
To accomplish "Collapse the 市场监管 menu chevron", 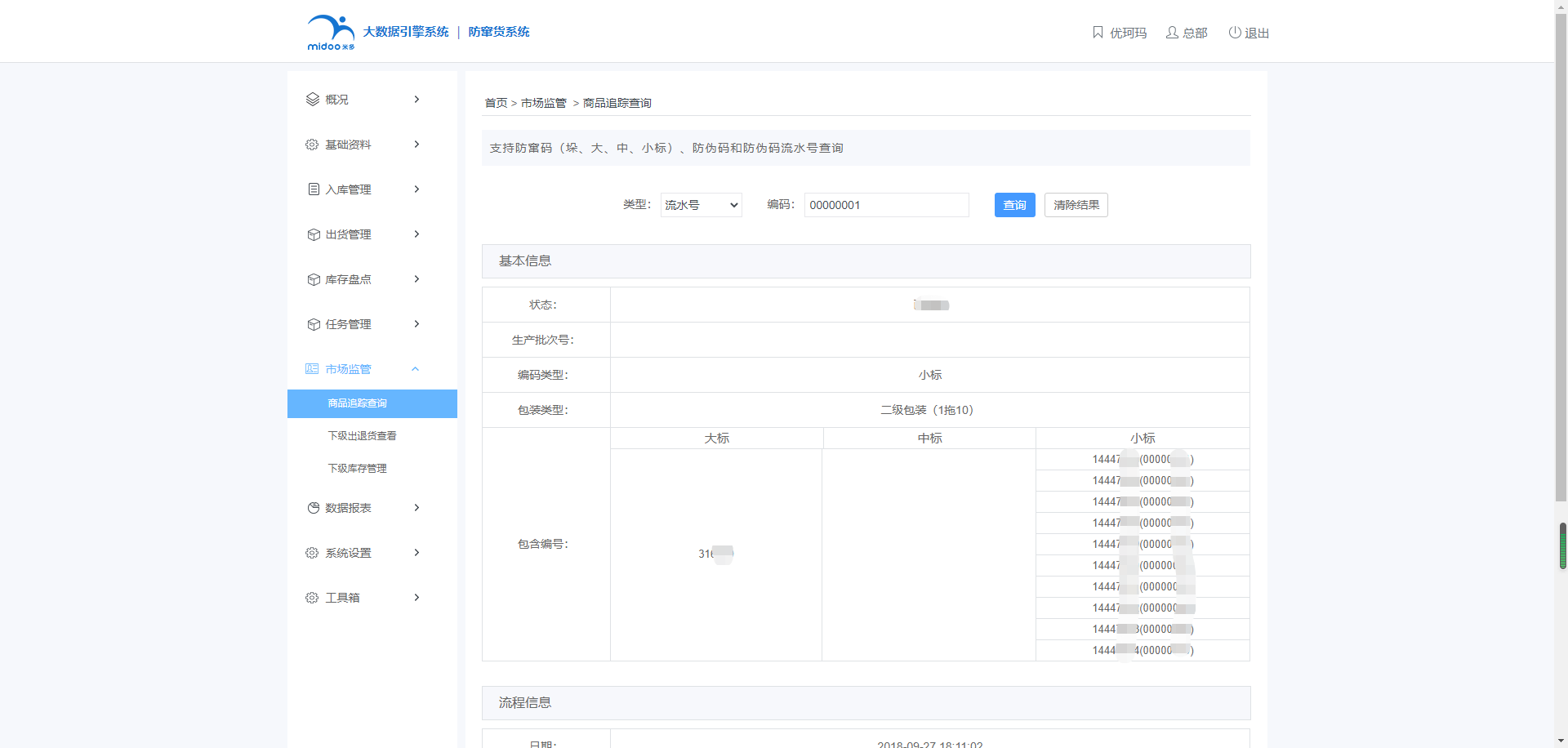I will click(415, 369).
